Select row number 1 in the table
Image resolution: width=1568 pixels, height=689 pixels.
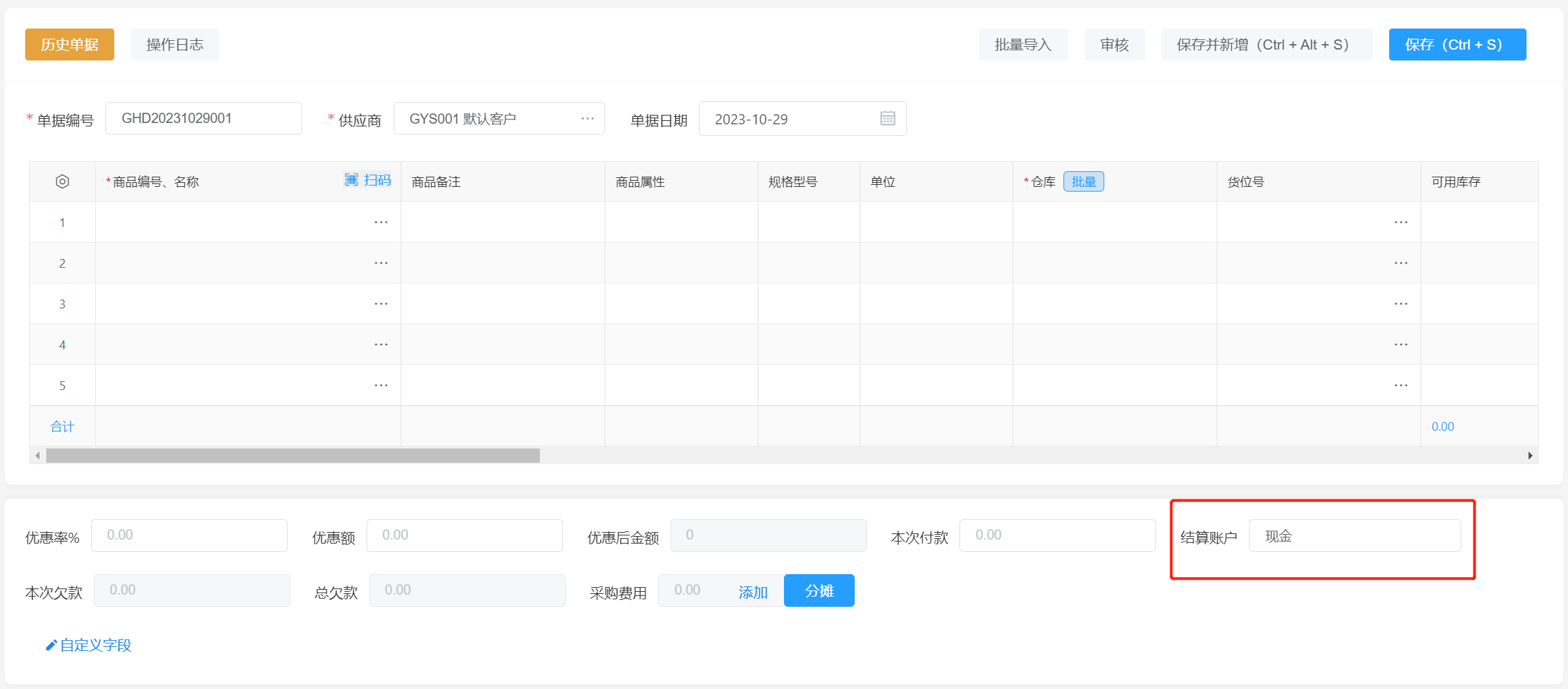click(62, 222)
